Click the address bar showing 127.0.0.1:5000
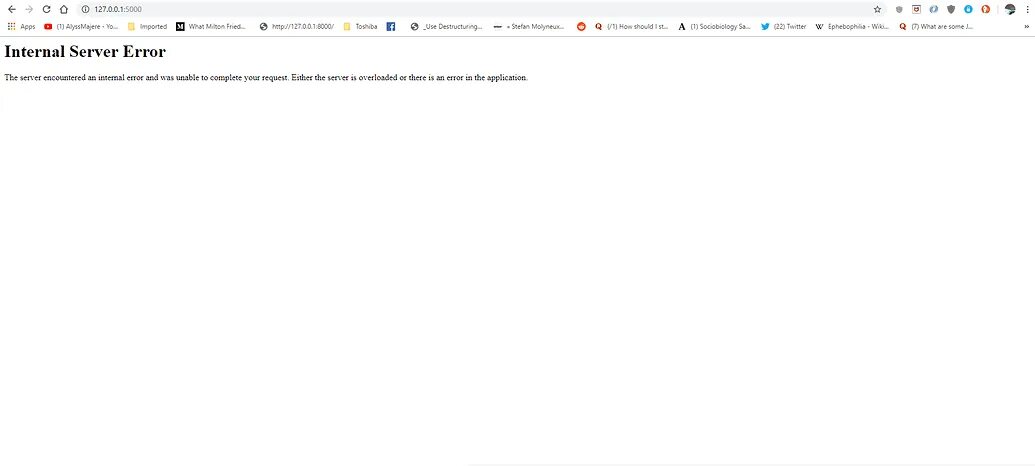Screen dimensions: 1035x466 481,9
